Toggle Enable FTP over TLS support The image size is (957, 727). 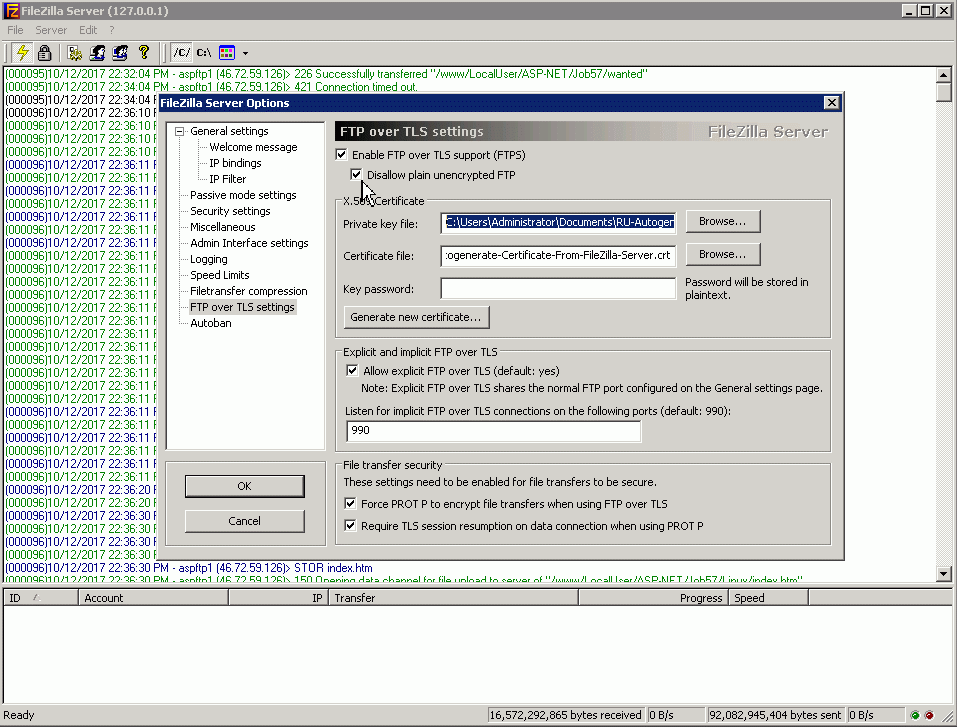click(341, 154)
